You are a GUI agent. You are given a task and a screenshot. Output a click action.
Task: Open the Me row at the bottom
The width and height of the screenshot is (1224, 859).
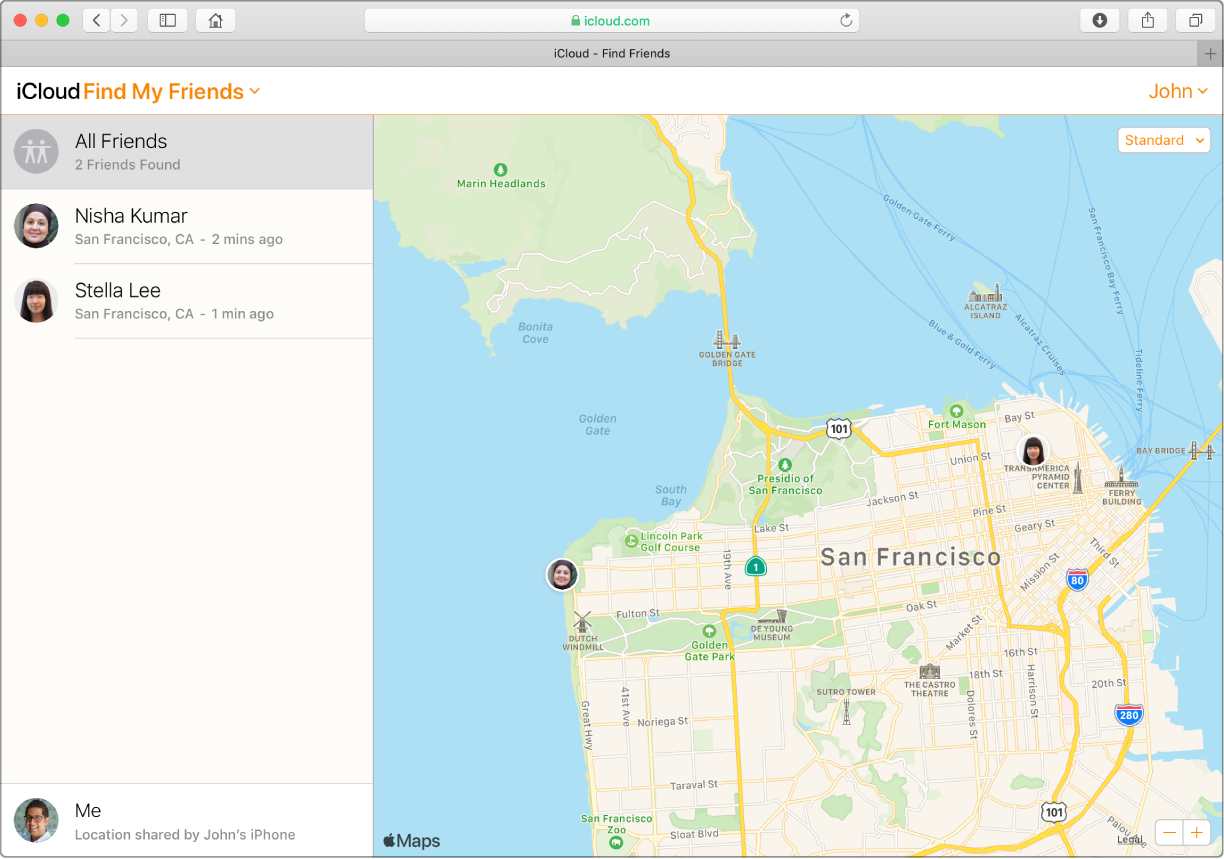pos(187,821)
